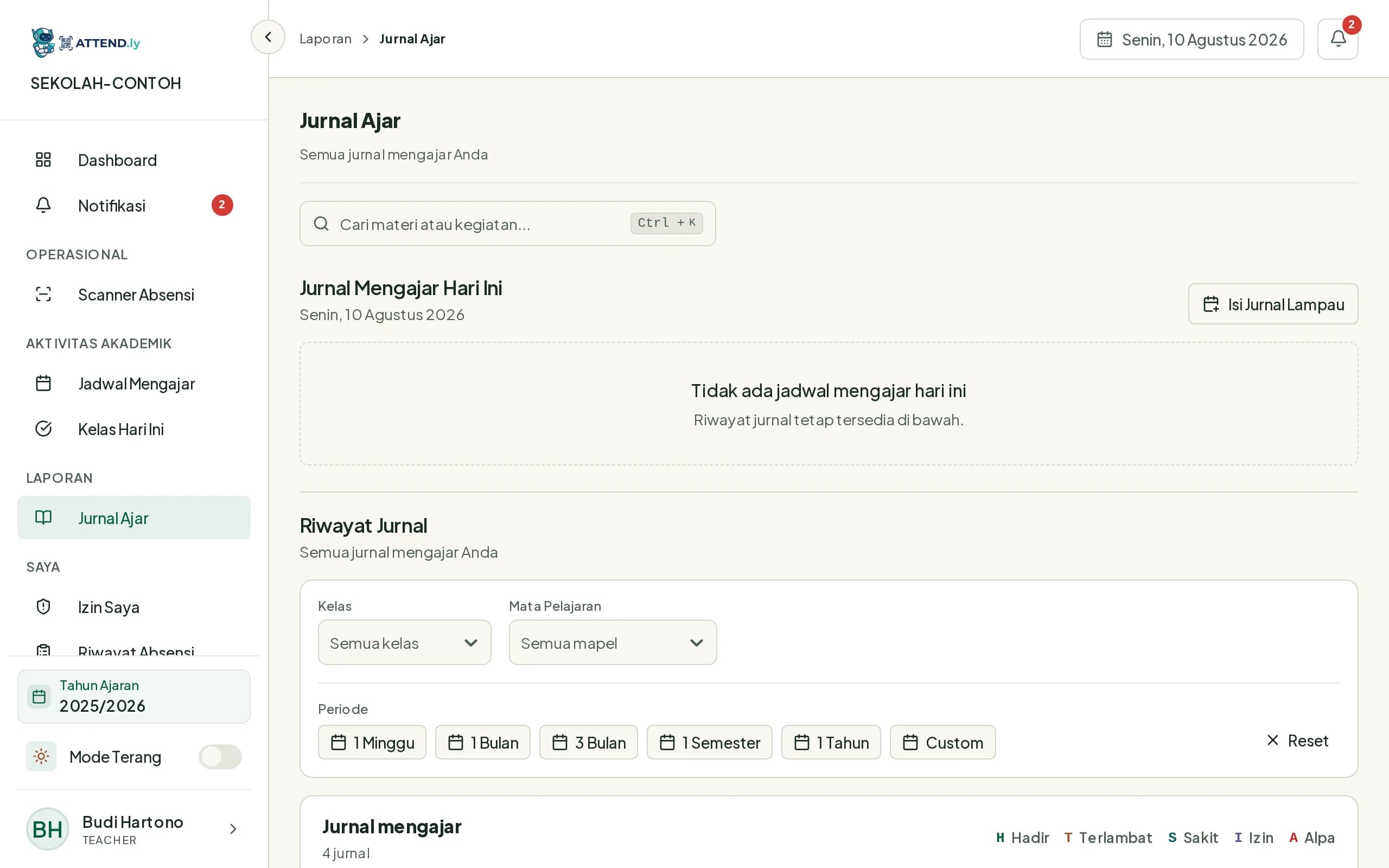Open the Semua kelas dropdown

404,642
